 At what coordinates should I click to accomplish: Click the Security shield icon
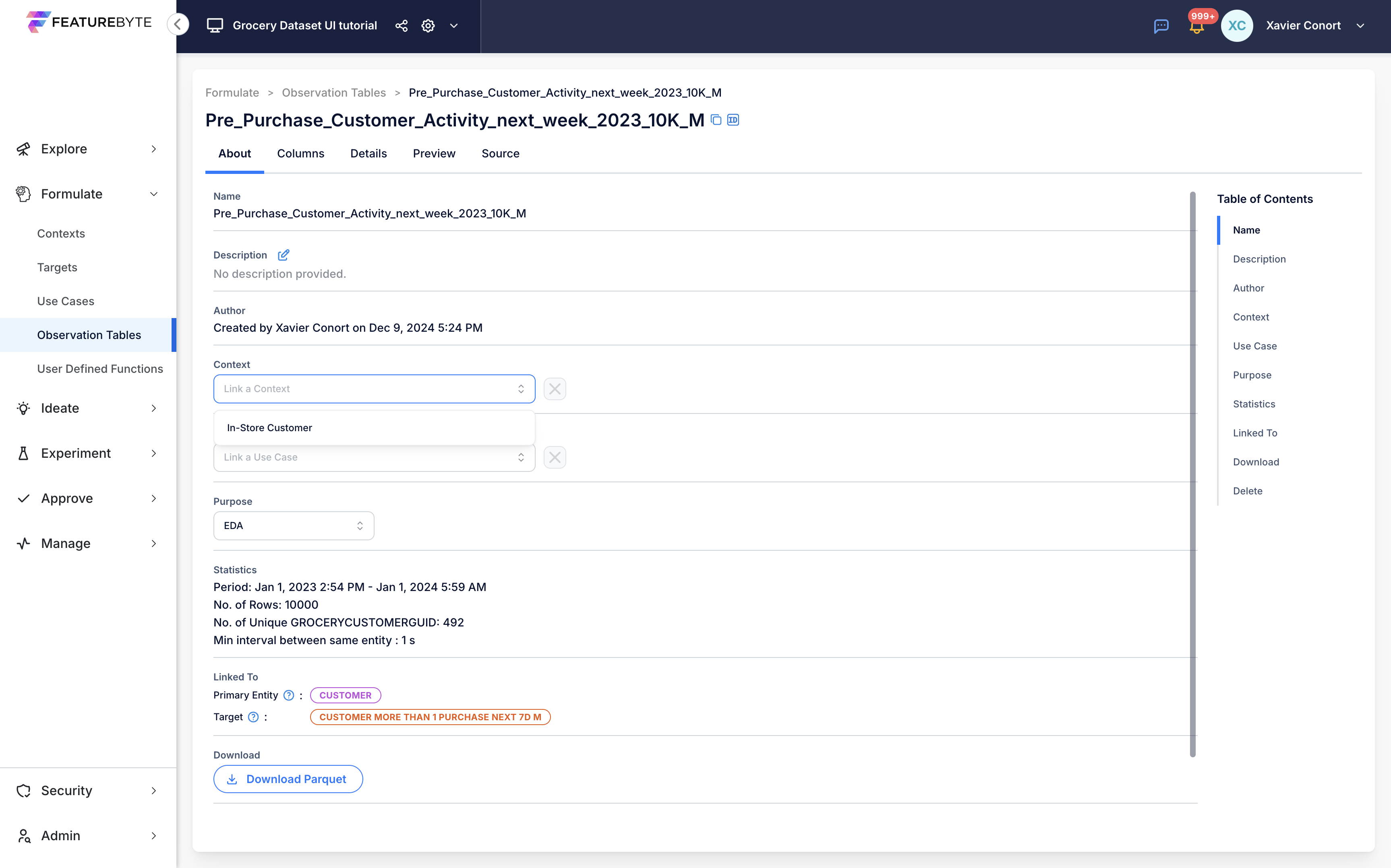click(x=23, y=791)
